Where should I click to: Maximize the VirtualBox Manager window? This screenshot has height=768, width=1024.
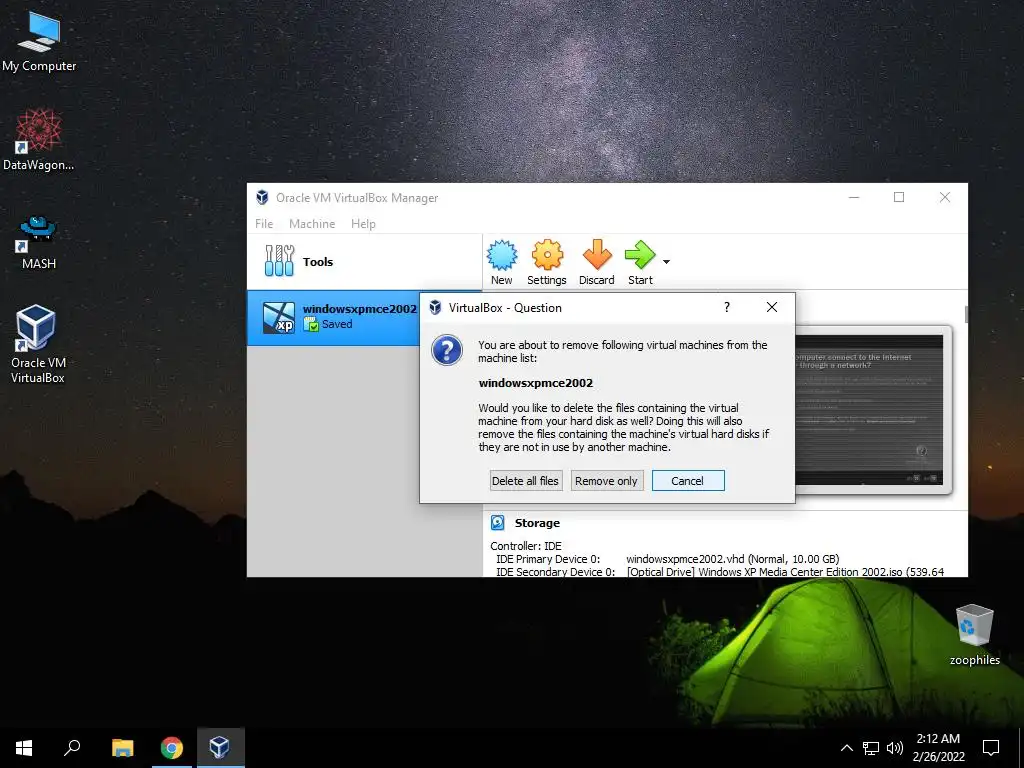tap(899, 197)
